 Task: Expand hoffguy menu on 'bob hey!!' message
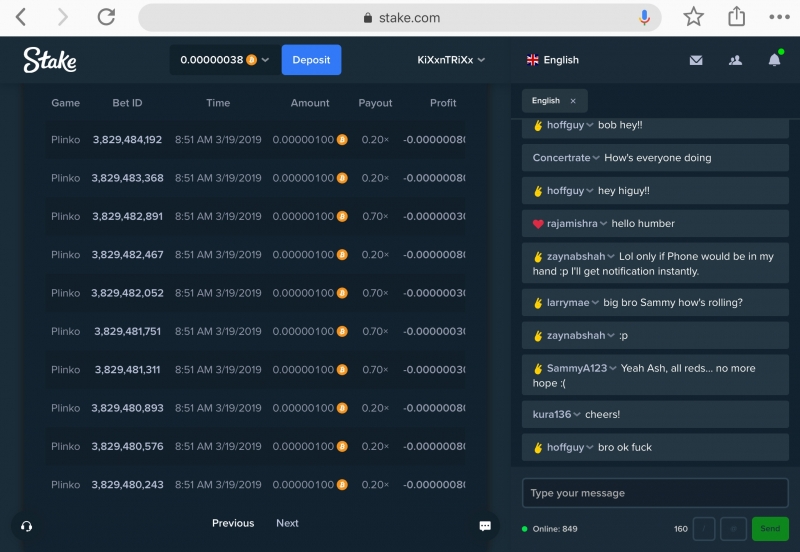pos(590,125)
